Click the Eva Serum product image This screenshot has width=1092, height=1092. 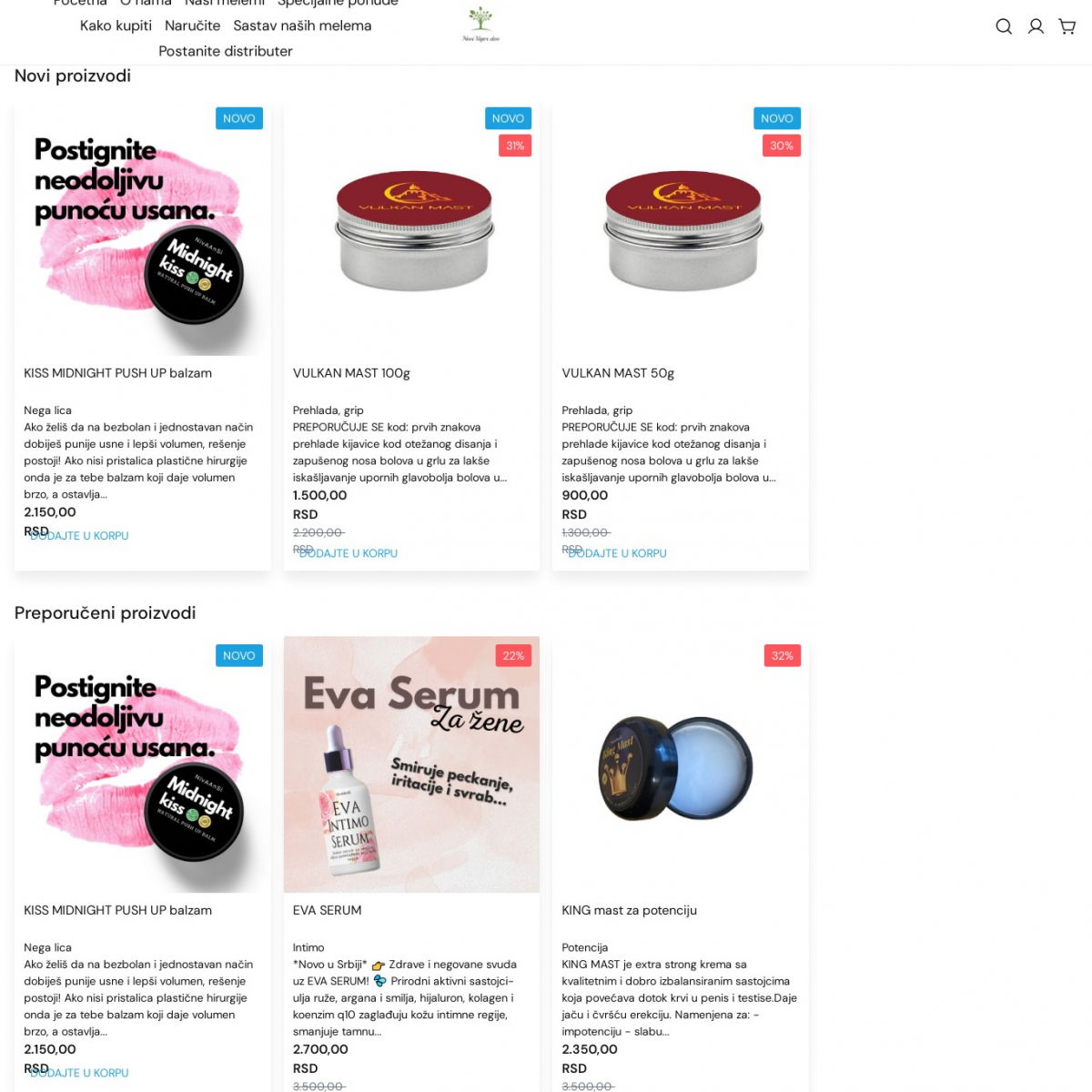click(x=411, y=764)
